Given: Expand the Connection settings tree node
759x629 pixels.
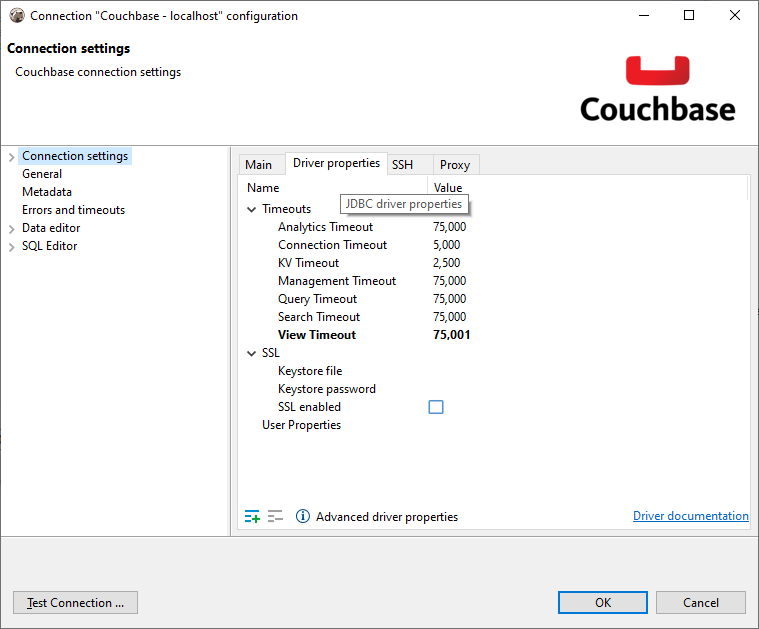Looking at the screenshot, I should [x=12, y=157].
